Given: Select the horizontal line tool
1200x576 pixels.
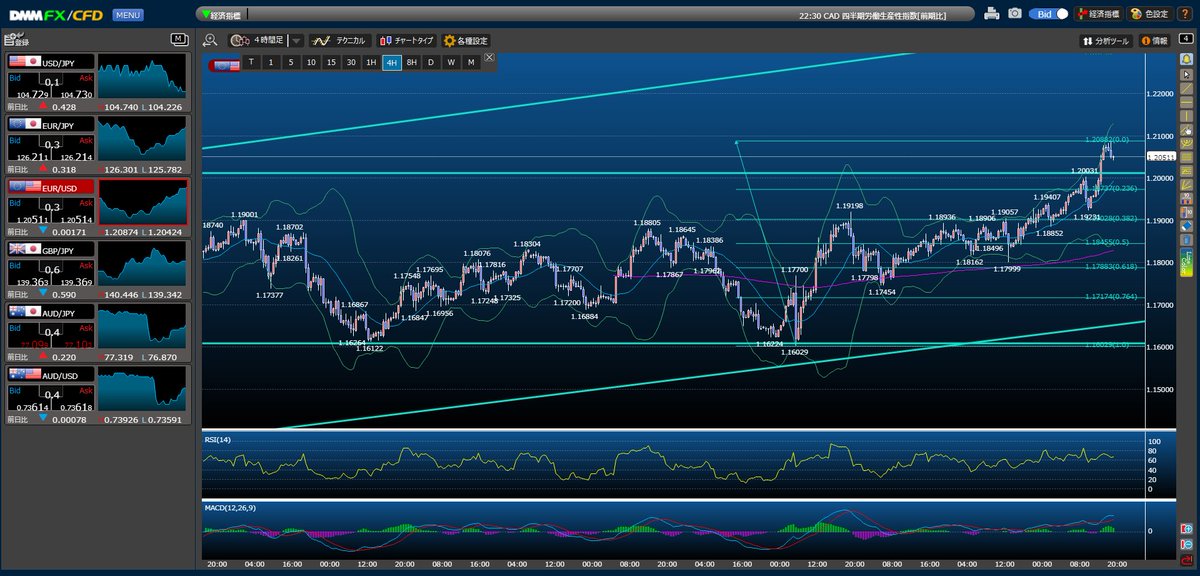Looking at the screenshot, I should coord(1186,102).
